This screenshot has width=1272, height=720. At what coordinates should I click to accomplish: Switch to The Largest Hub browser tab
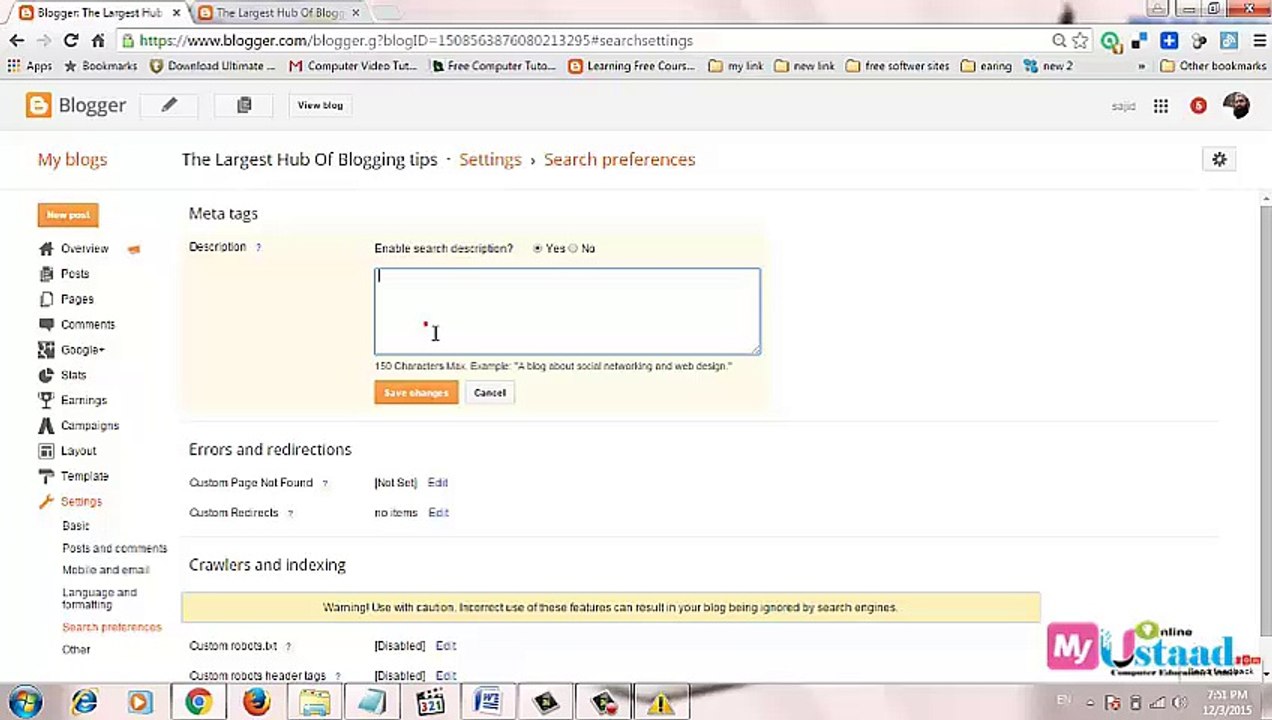point(279,13)
